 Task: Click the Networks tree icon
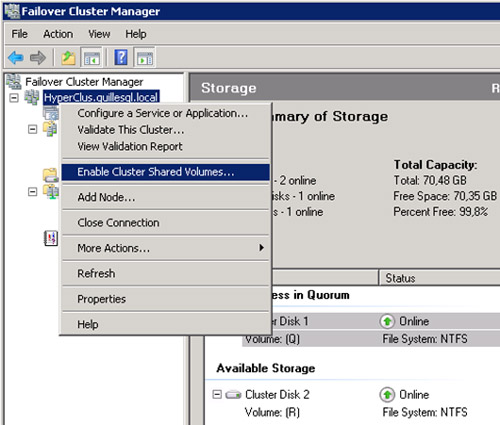click(51, 192)
